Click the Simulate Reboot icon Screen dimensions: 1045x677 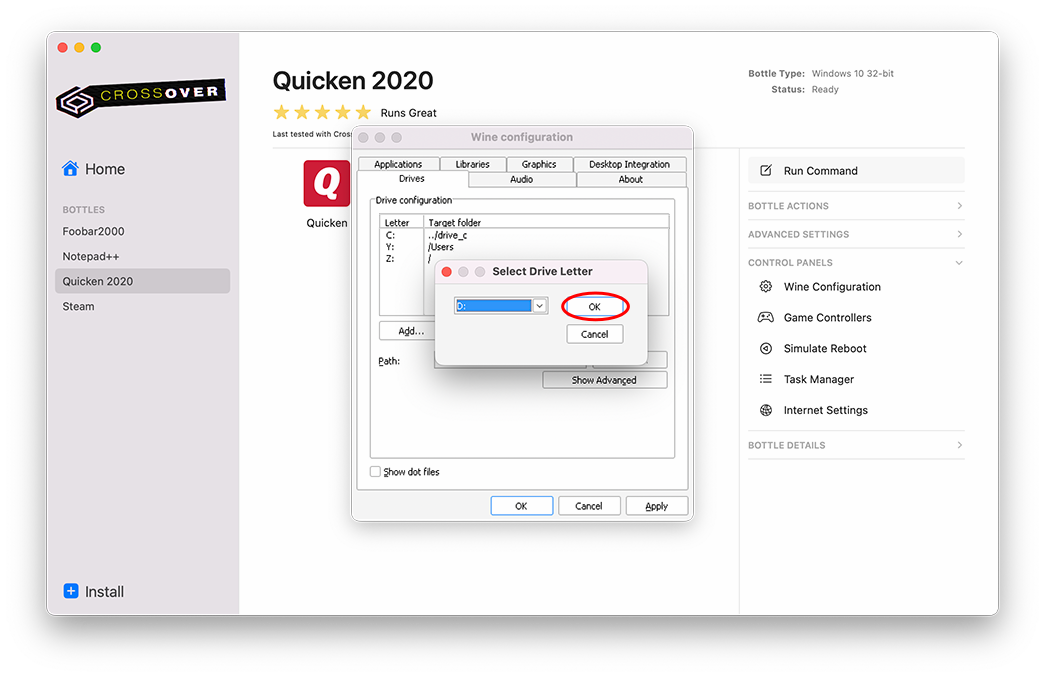(766, 348)
